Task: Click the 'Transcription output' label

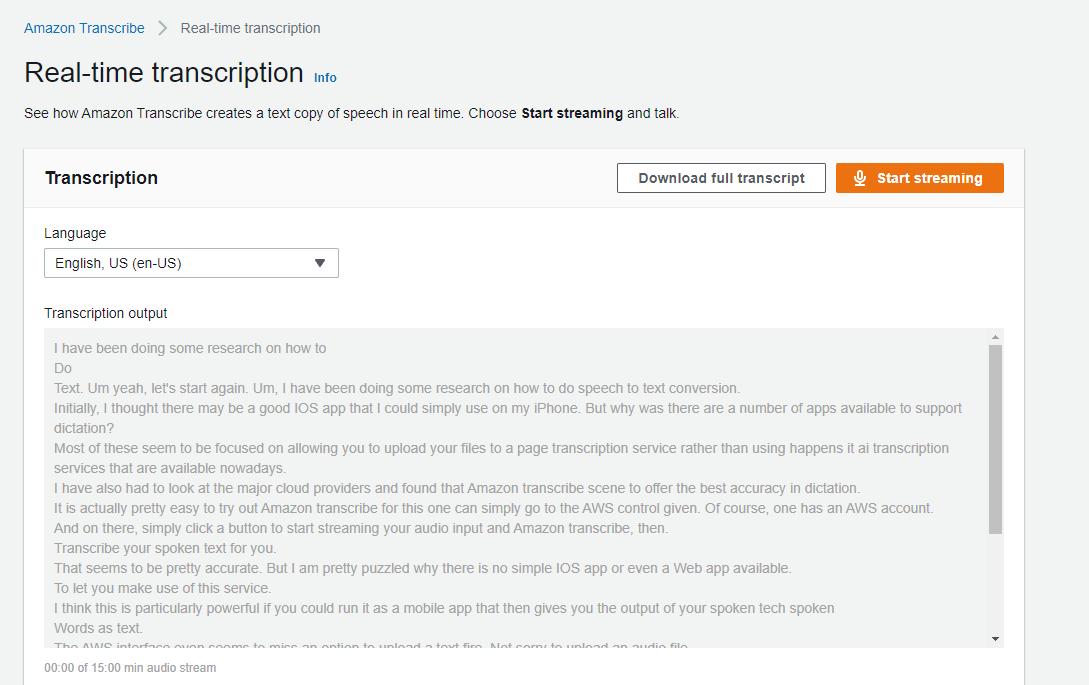Action: pyautogui.click(x=106, y=313)
